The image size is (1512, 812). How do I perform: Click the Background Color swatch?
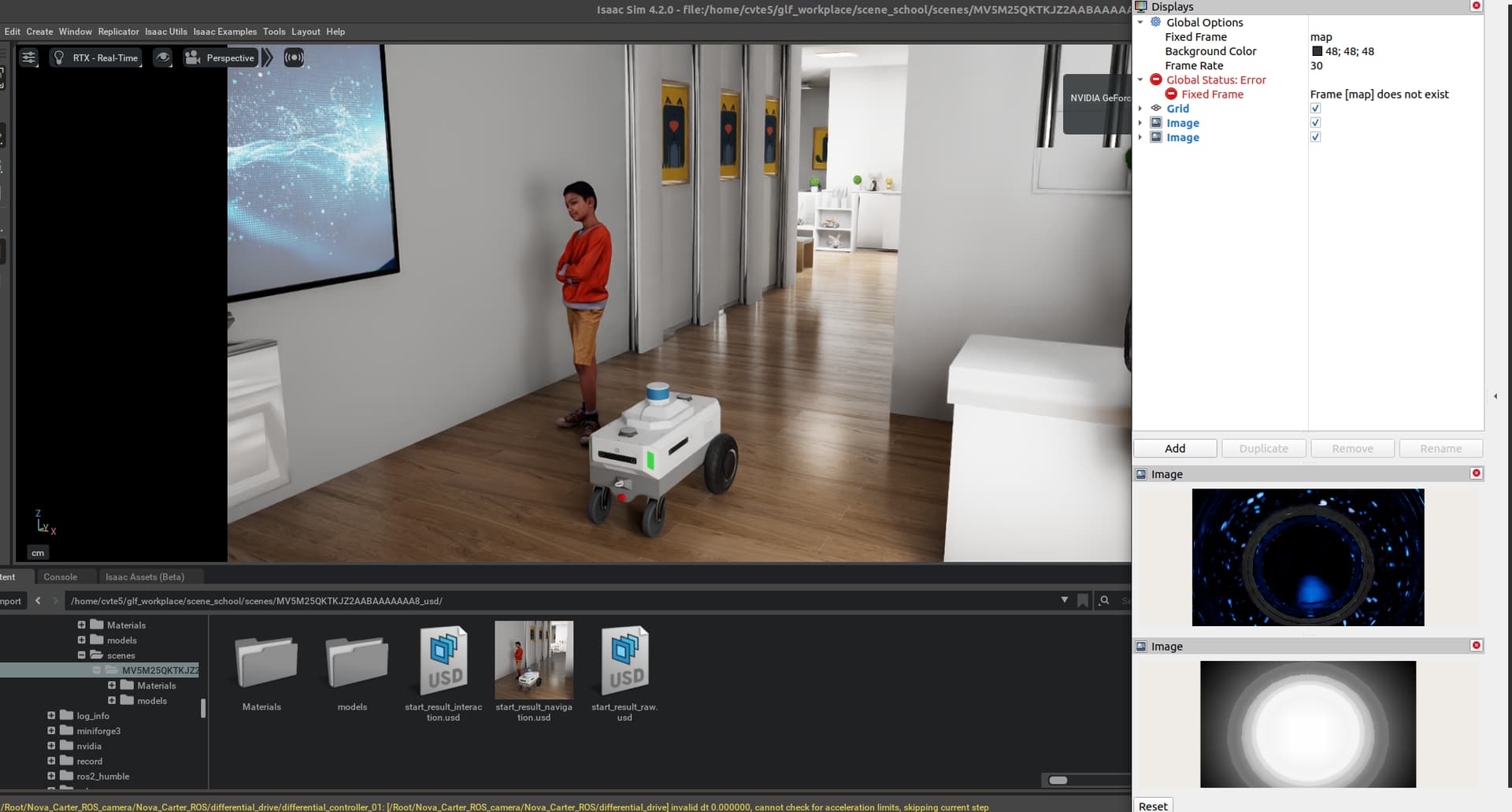click(1317, 51)
